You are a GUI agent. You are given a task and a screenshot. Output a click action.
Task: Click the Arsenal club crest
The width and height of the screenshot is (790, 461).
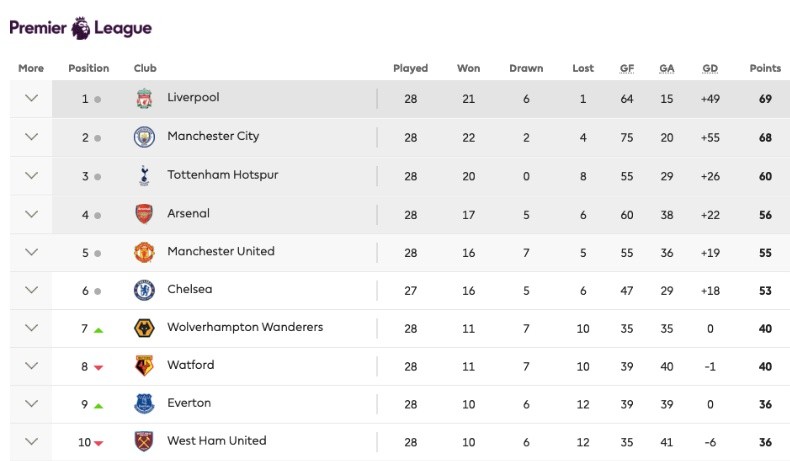144,213
